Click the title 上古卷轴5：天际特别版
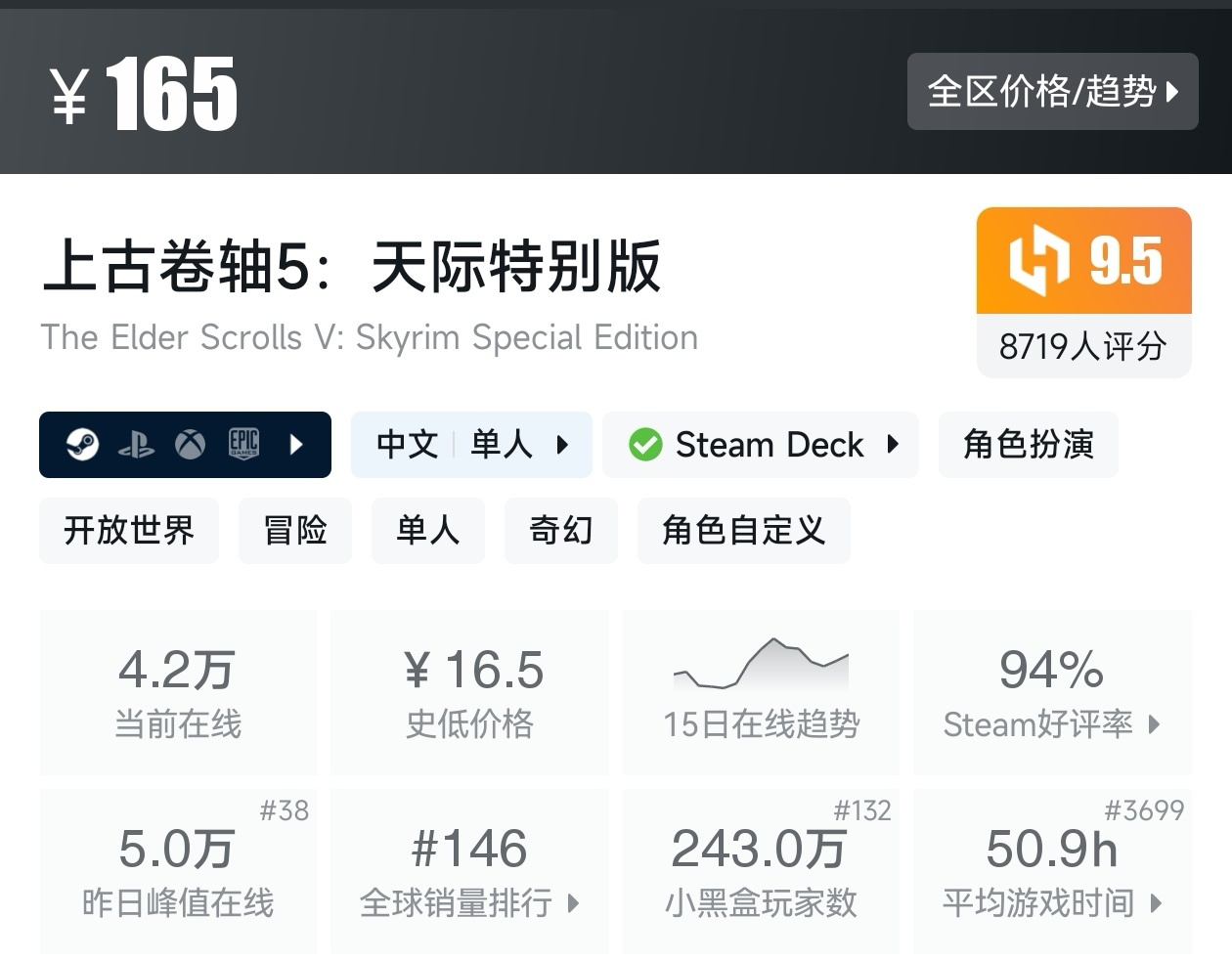Image resolution: width=1232 pixels, height=961 pixels. pos(352,266)
